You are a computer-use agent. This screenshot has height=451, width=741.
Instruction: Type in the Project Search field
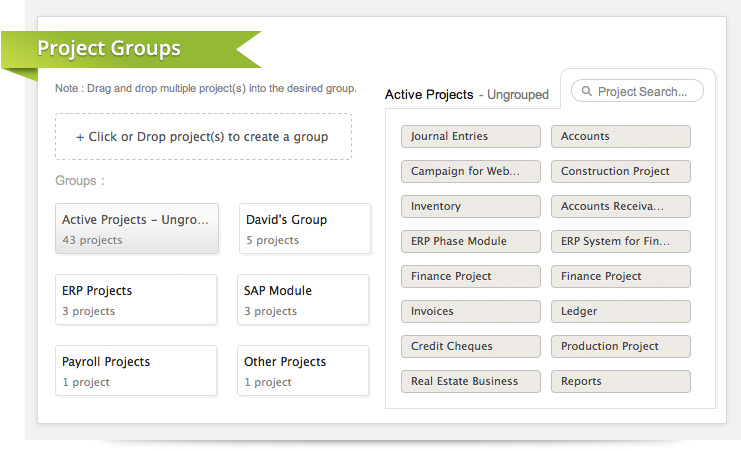point(643,92)
